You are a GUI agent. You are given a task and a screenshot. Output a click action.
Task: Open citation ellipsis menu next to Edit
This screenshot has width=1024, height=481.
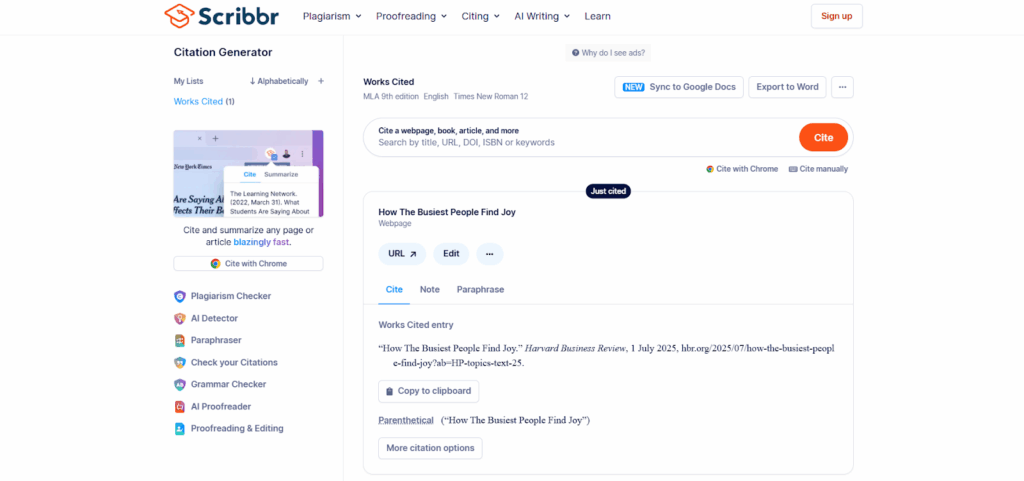[490, 254]
